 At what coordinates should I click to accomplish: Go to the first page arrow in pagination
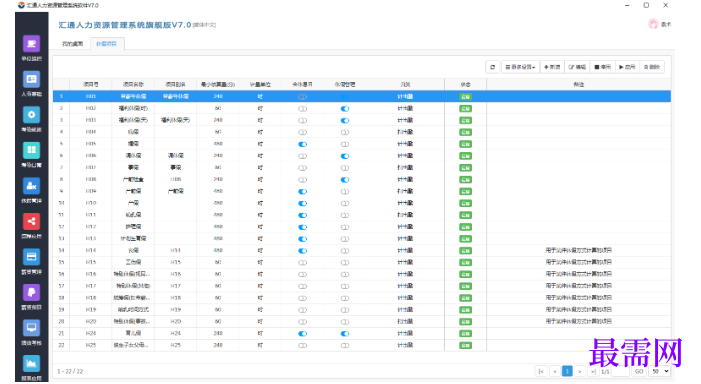click(x=541, y=371)
